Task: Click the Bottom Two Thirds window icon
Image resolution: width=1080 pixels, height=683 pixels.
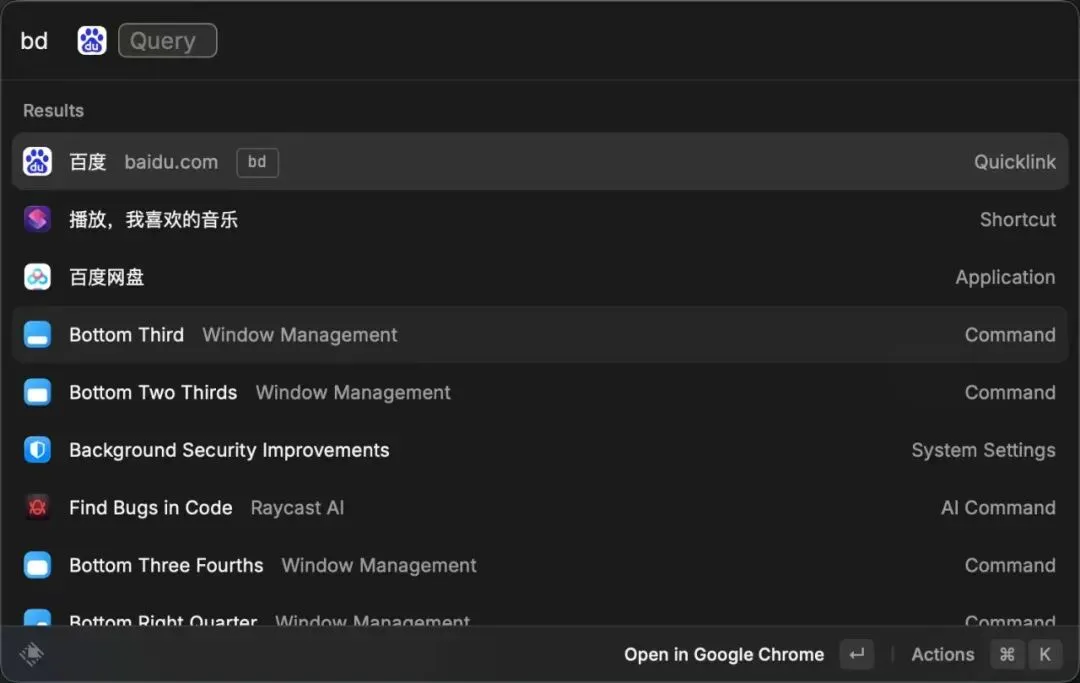Action: tap(37, 392)
